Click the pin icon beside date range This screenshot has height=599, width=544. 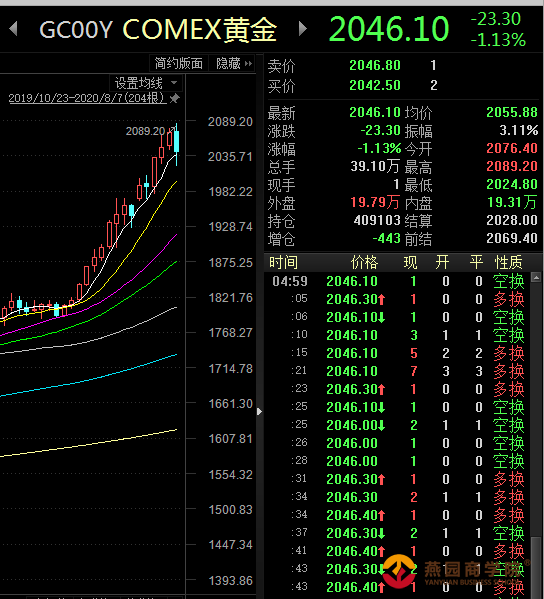175,98
